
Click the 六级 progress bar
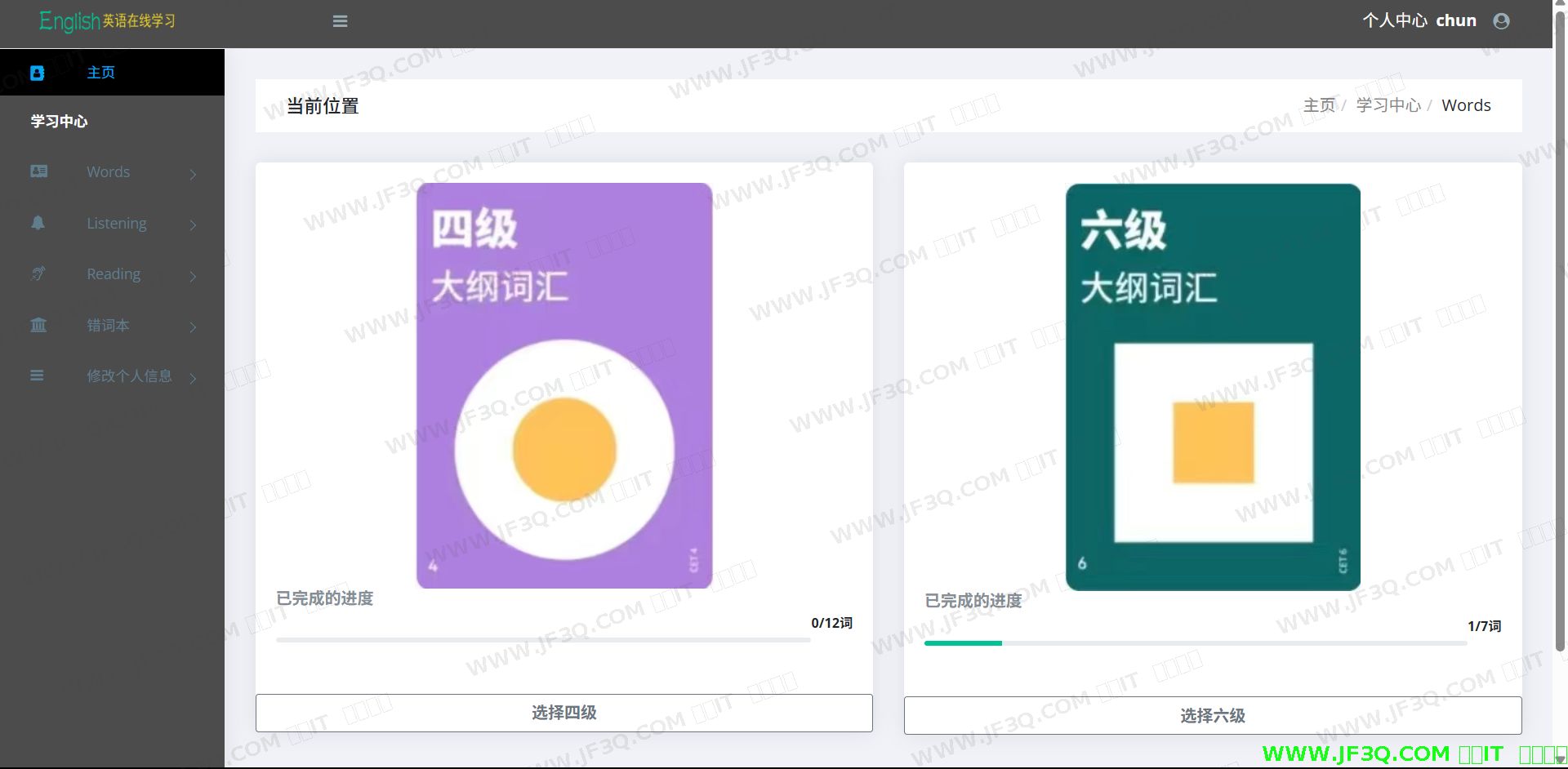[1195, 643]
